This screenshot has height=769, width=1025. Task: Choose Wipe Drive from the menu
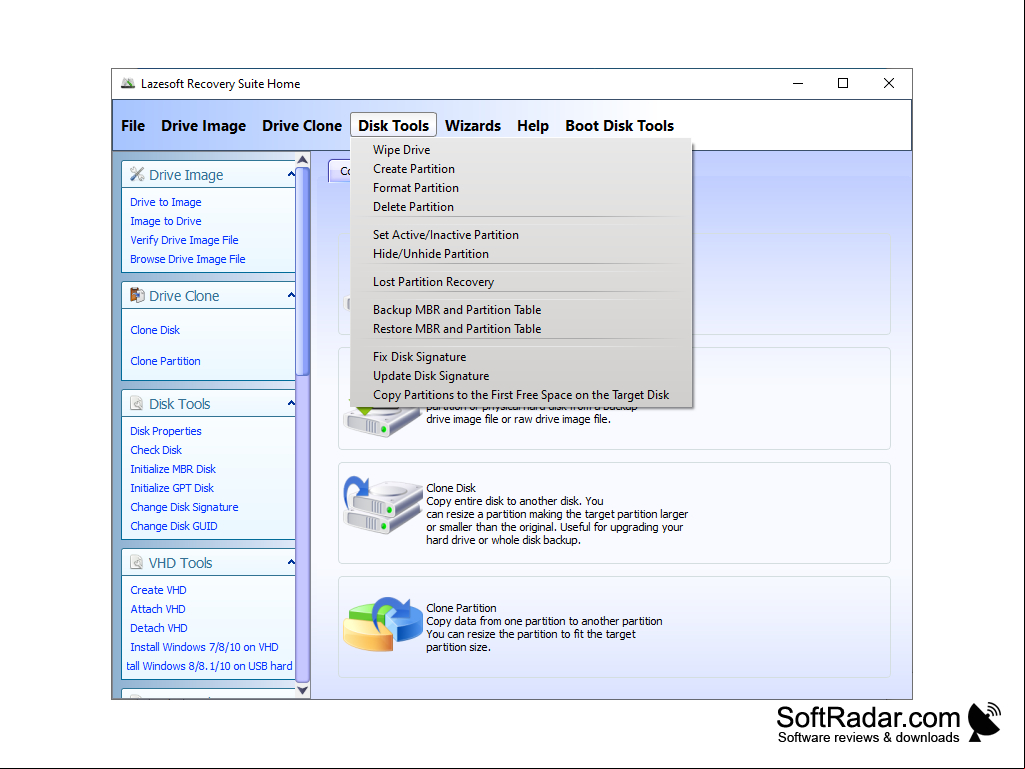(x=521, y=150)
